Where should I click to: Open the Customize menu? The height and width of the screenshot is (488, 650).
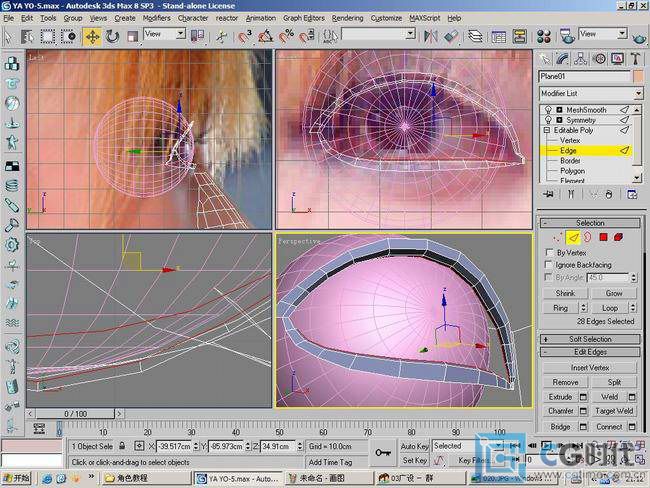pos(386,18)
